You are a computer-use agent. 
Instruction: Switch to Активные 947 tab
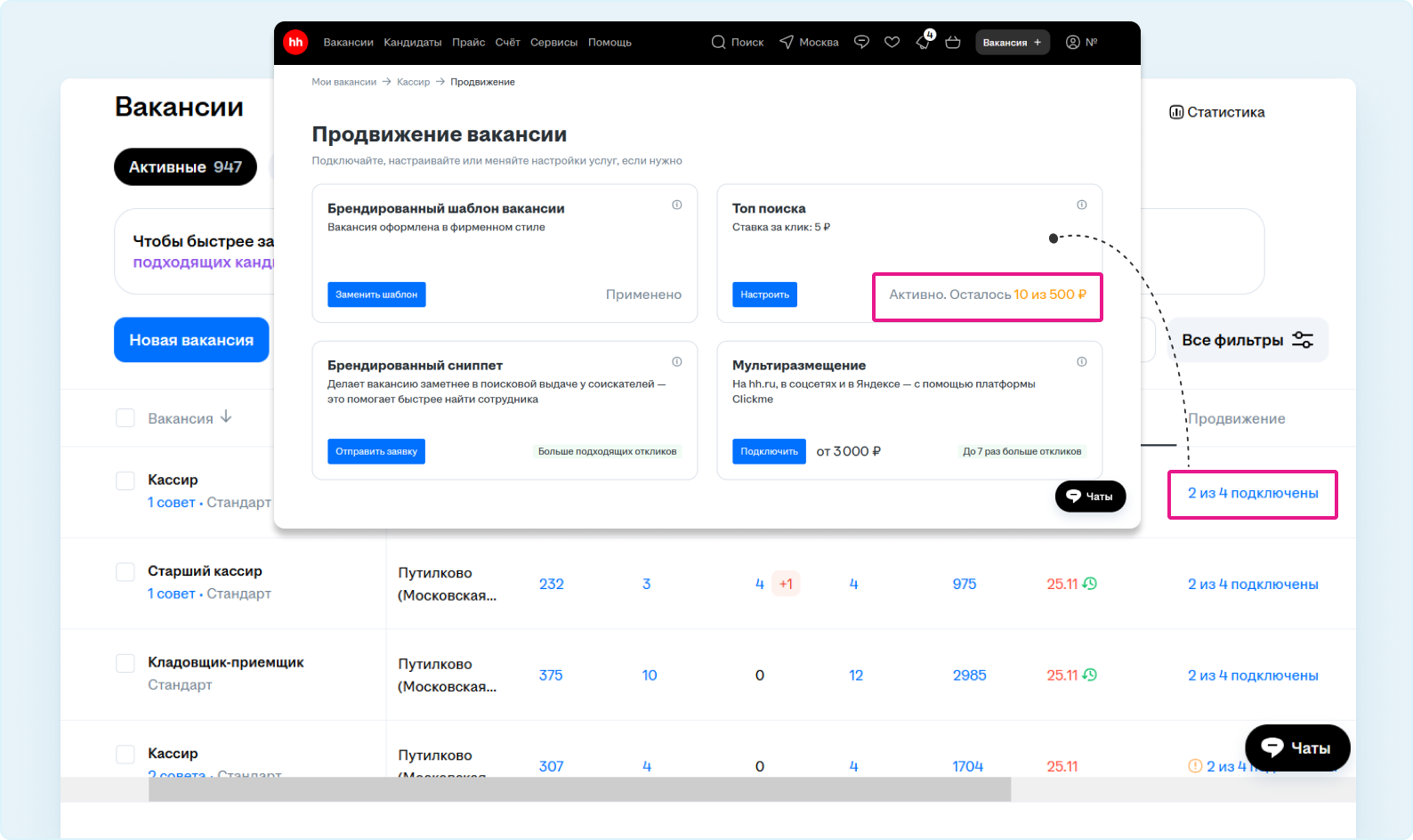tap(185, 167)
